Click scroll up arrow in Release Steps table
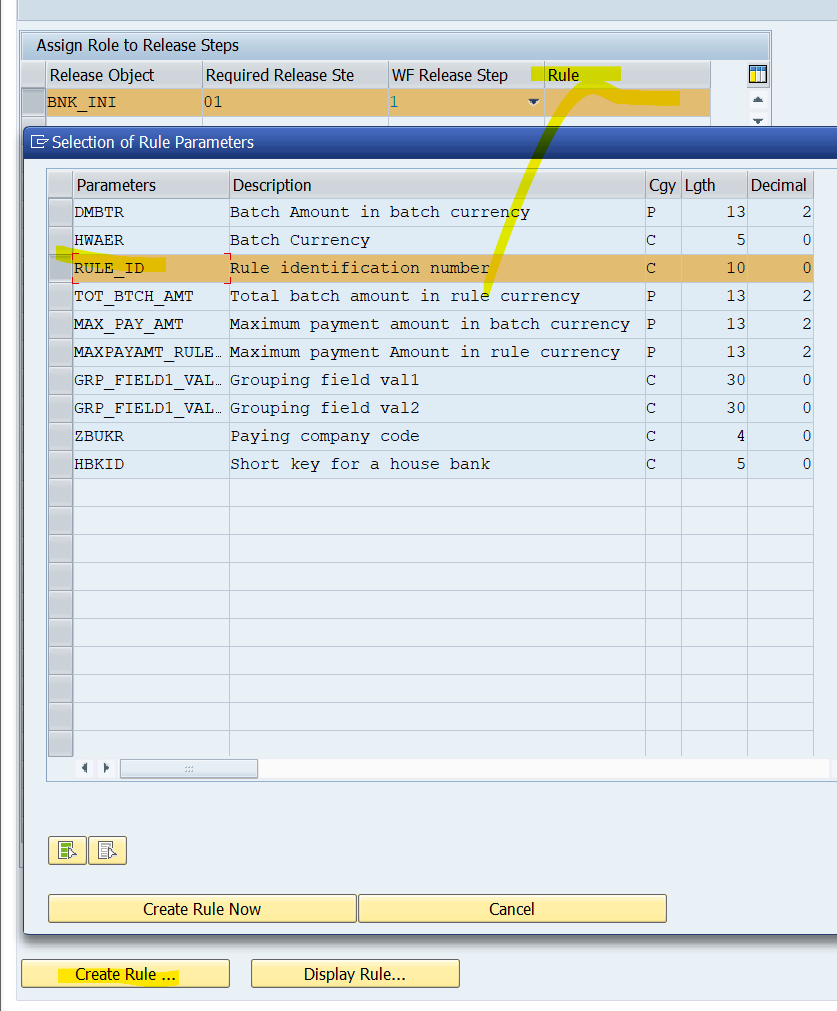 coord(758,100)
